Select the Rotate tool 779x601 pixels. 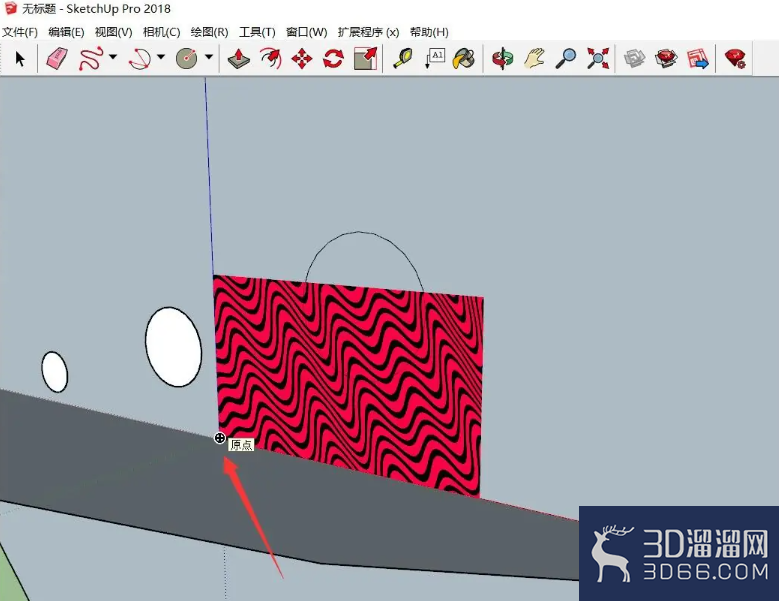coord(333,59)
